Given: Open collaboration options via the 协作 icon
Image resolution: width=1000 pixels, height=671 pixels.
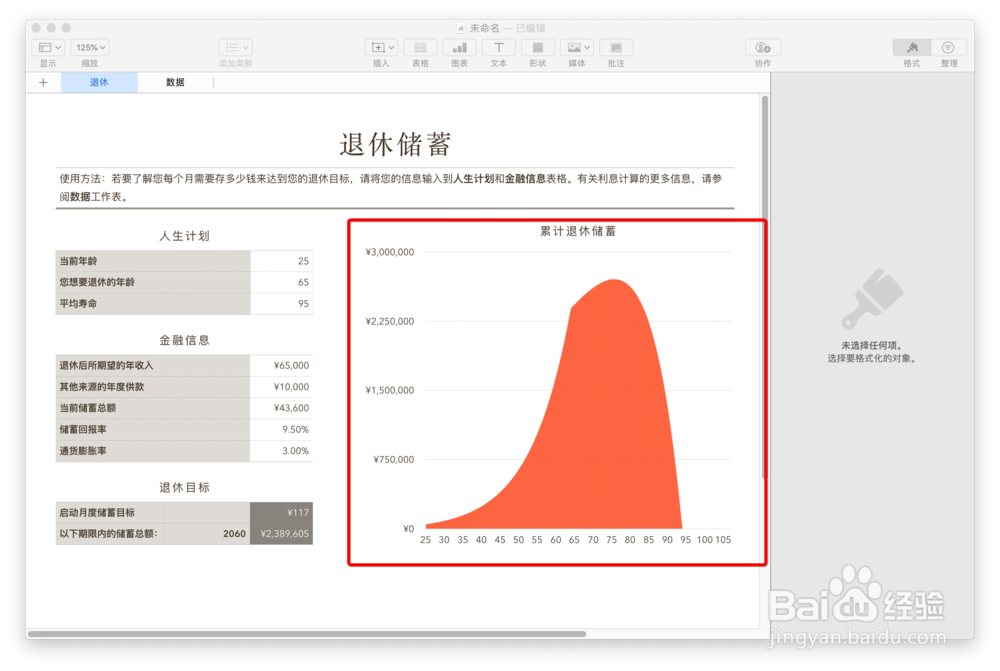Looking at the screenshot, I should tap(762, 47).
